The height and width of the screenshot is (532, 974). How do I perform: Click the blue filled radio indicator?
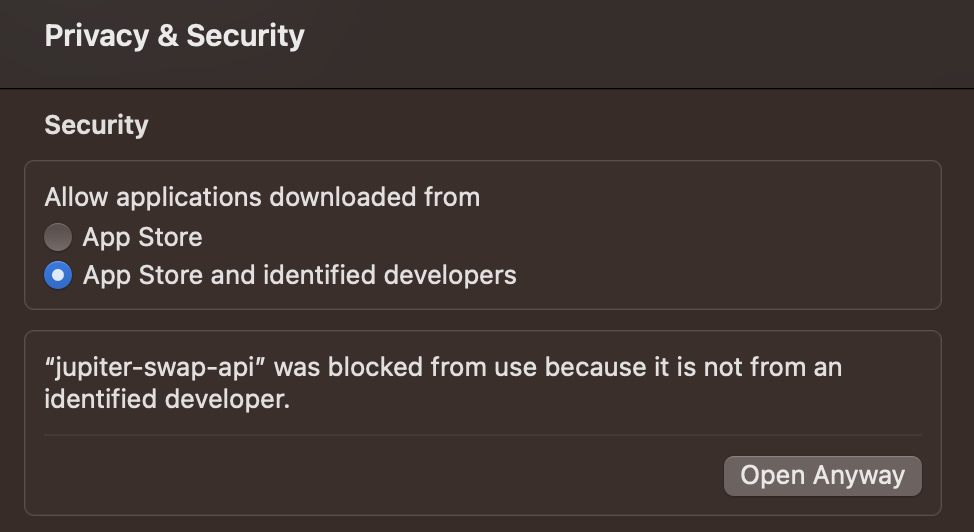[x=58, y=275]
